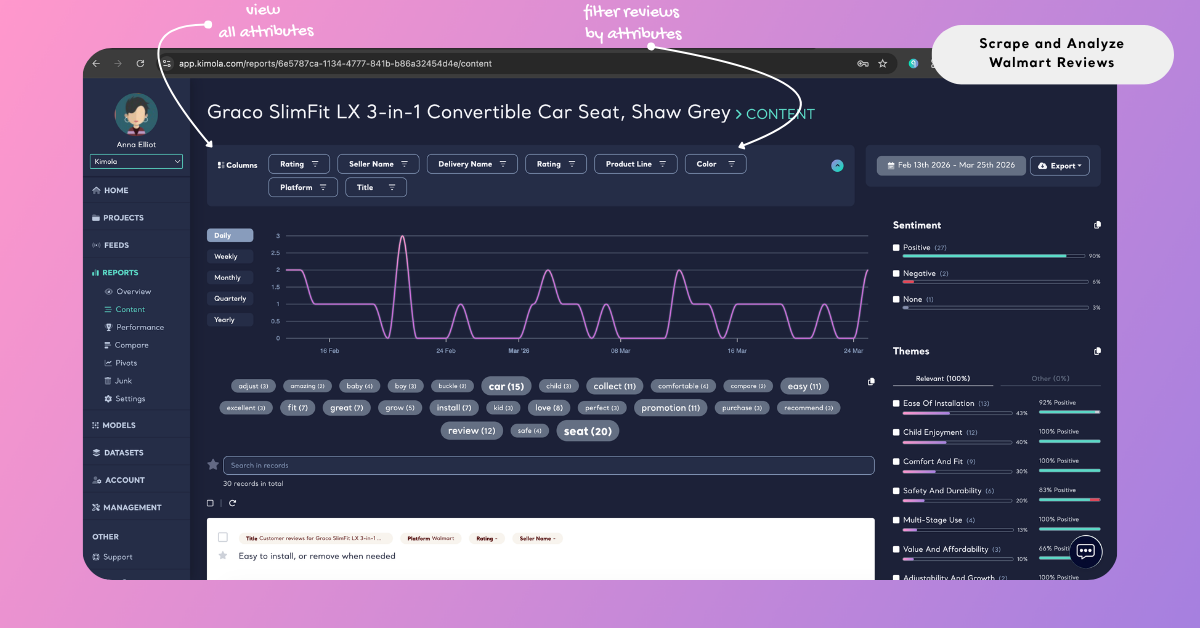Open site information icon in address bar

click(168, 63)
